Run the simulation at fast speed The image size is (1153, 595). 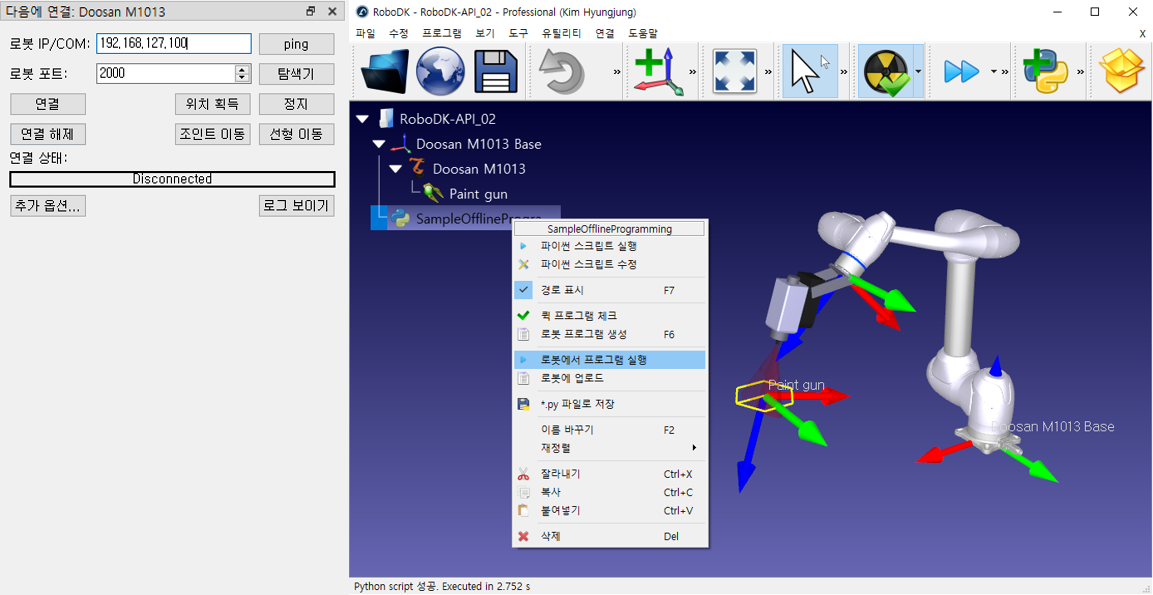coord(961,71)
